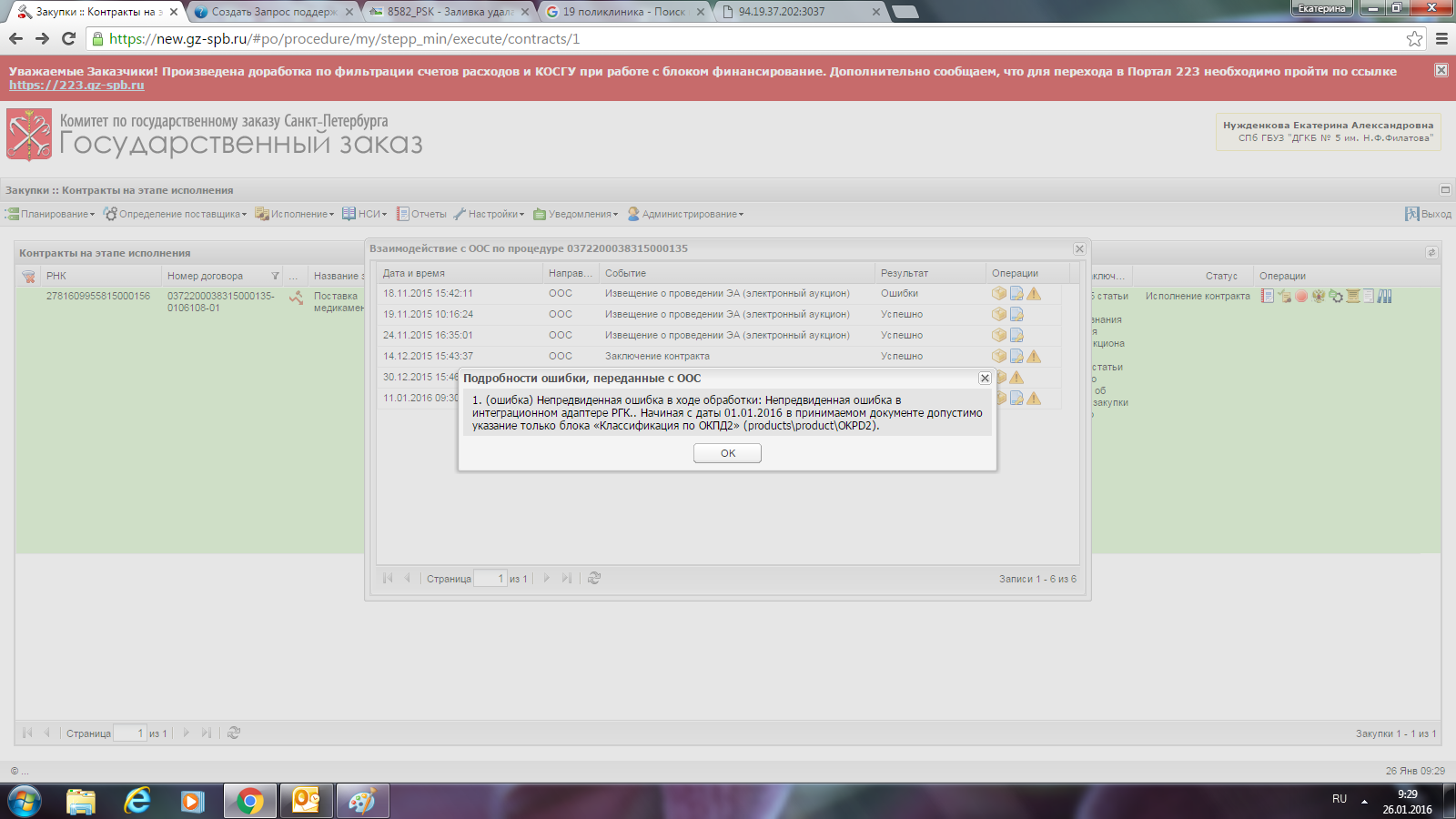
Task: Click the coat of arms icon in contract Операции
Action: pos(1319,296)
